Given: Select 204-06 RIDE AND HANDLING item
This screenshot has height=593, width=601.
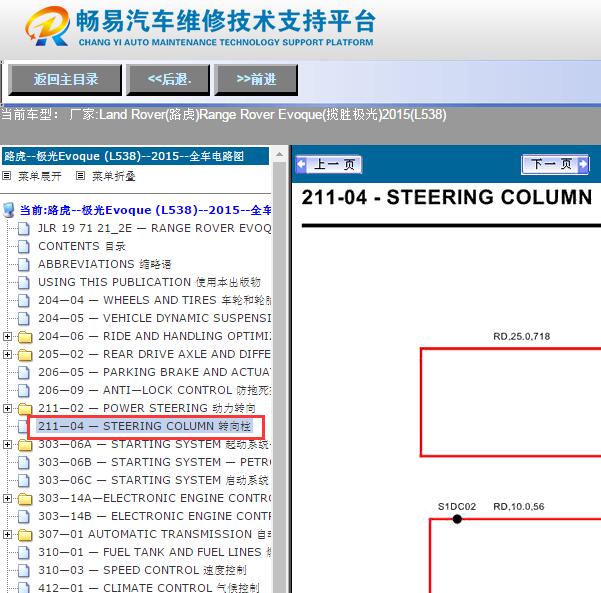Looking at the screenshot, I should coord(154,336).
